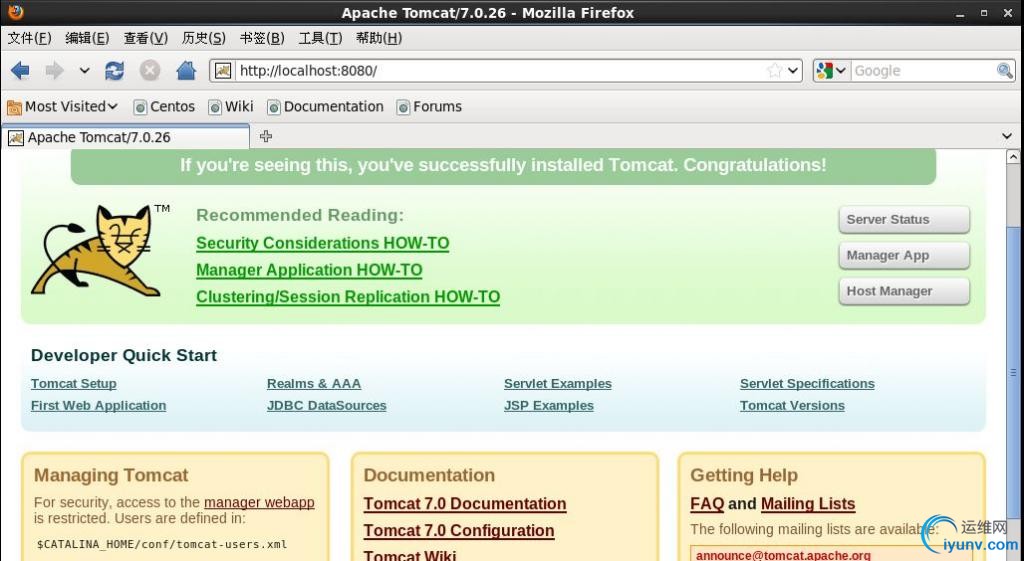
Task: Open the Realms & AAA link
Action: click(314, 383)
